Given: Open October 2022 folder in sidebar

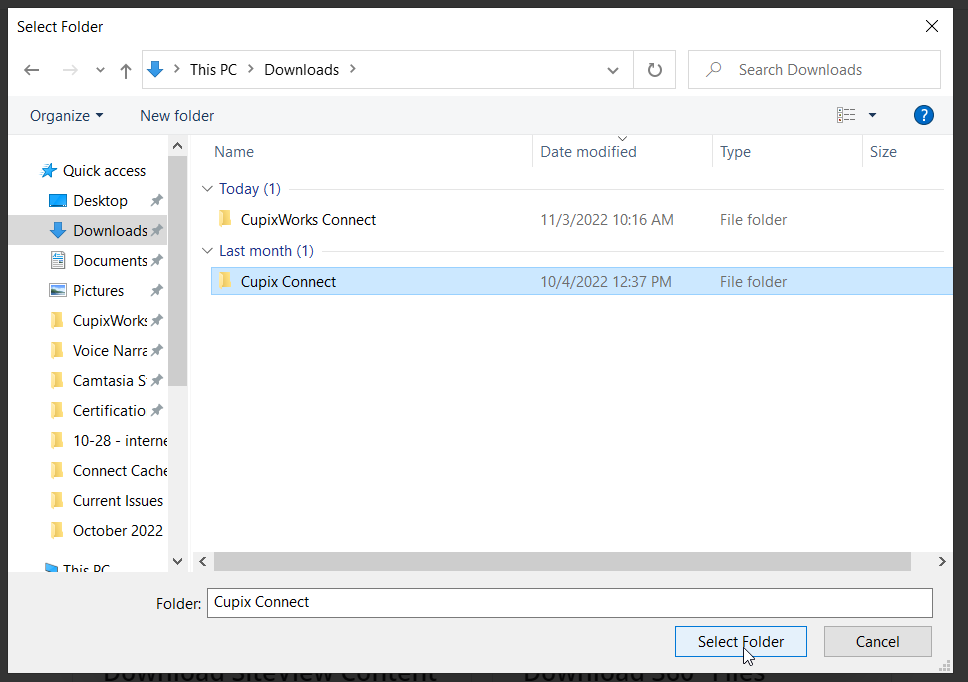Looking at the screenshot, I should 117,531.
